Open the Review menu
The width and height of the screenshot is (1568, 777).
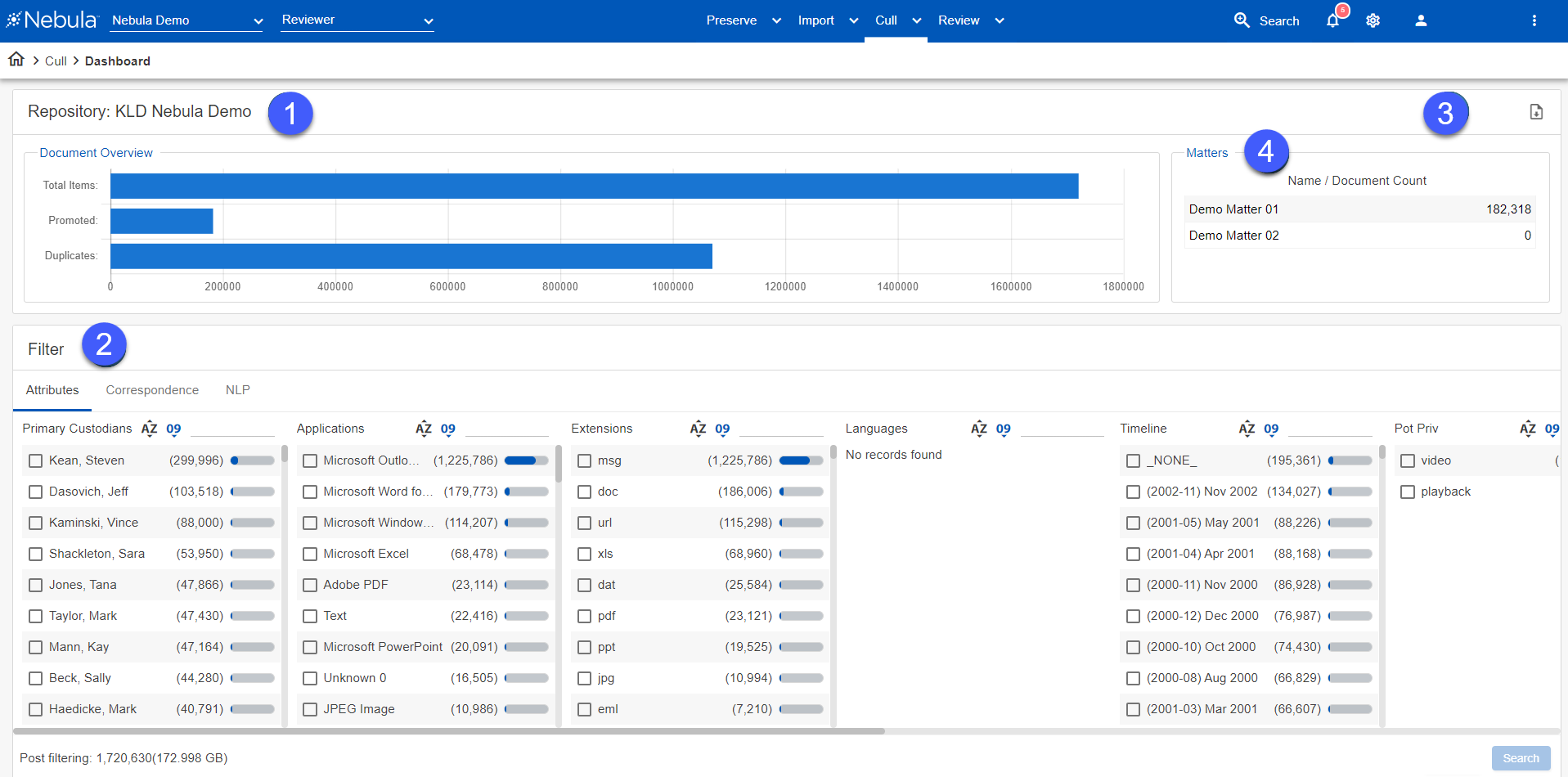point(959,20)
